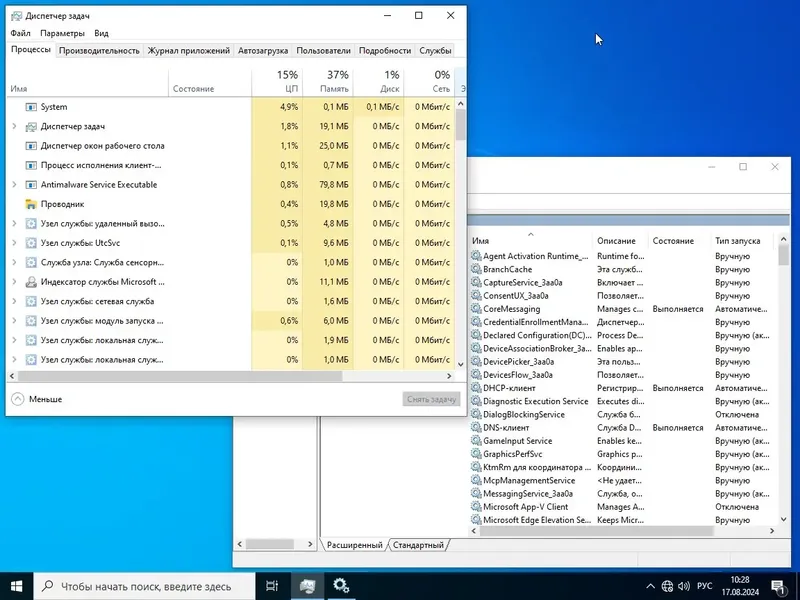Switch to the Производительность tab
Image resolution: width=800 pixels, height=600 pixels.
pyautogui.click(x=98, y=50)
